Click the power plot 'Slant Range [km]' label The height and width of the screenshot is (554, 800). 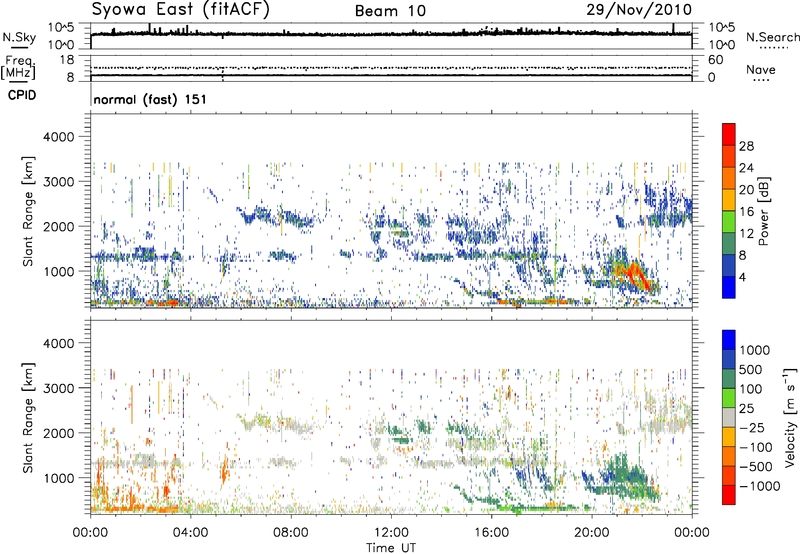28,211
